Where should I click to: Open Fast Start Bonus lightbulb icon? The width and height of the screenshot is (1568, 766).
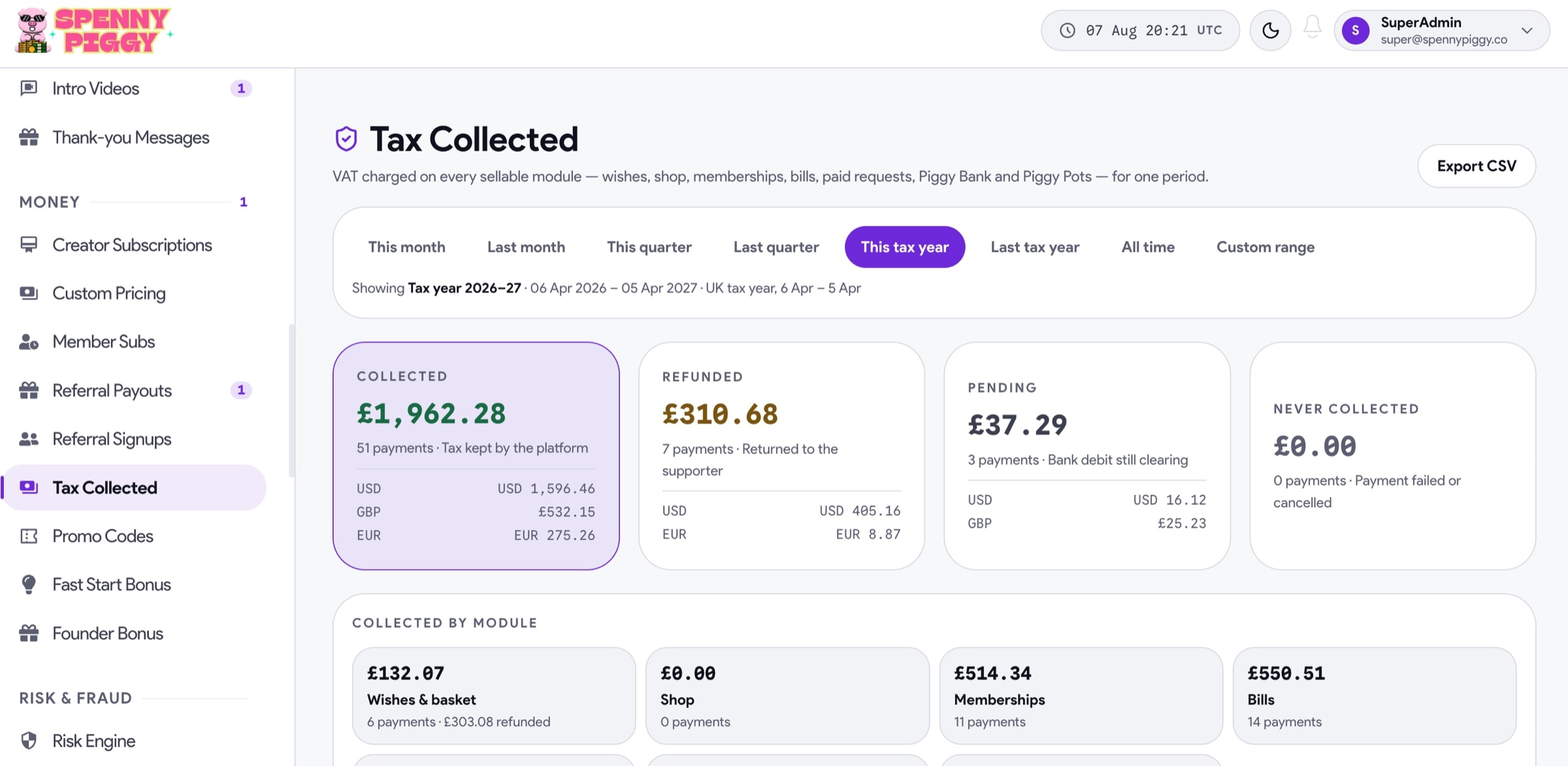(29, 584)
